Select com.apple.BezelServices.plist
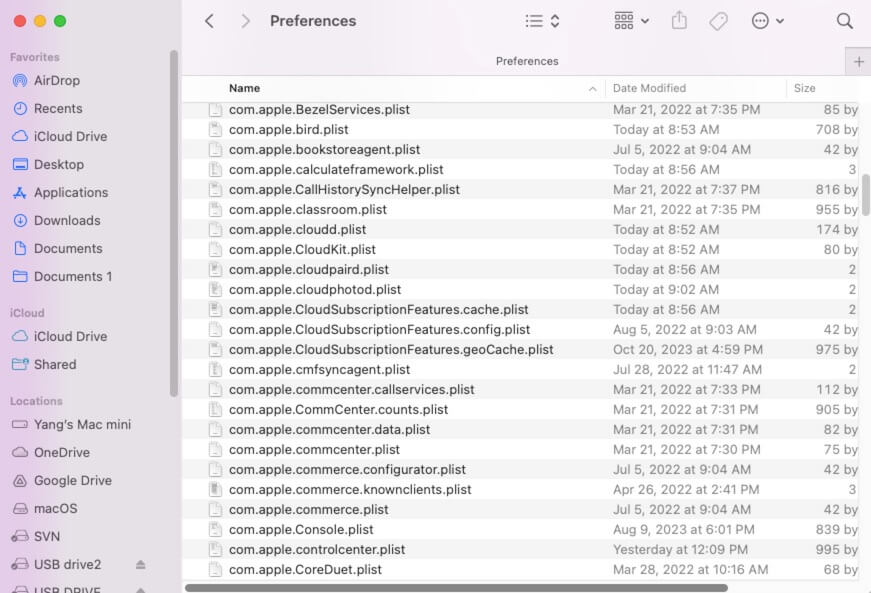Image resolution: width=871 pixels, height=593 pixels. tap(319, 110)
